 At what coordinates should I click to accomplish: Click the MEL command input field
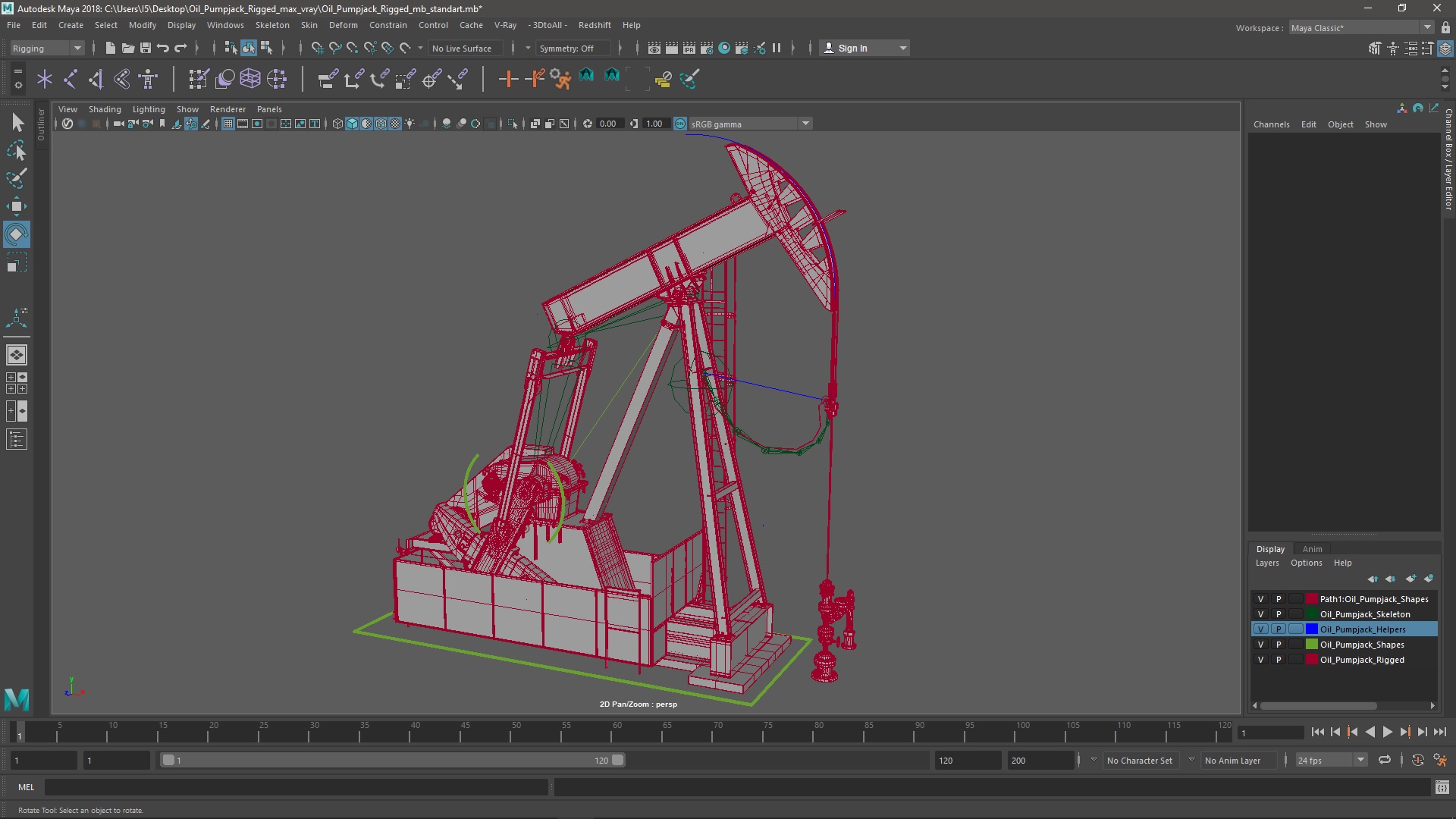(x=296, y=787)
